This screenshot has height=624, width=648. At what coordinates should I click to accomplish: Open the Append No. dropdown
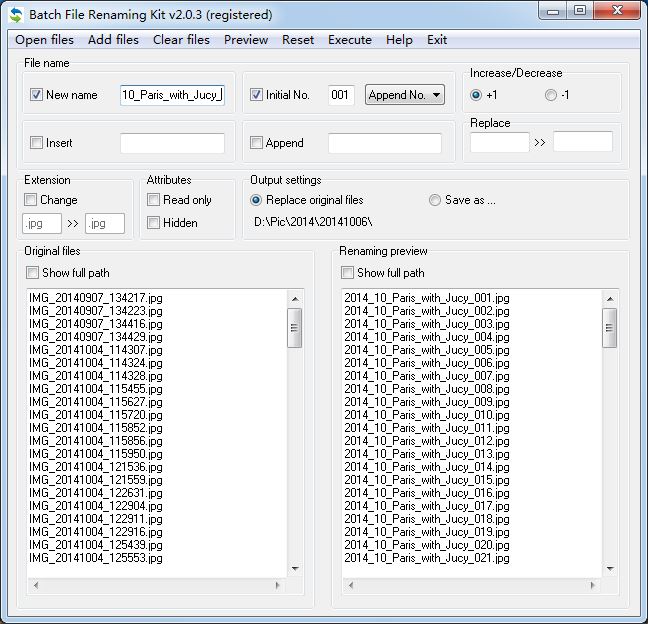[404, 95]
